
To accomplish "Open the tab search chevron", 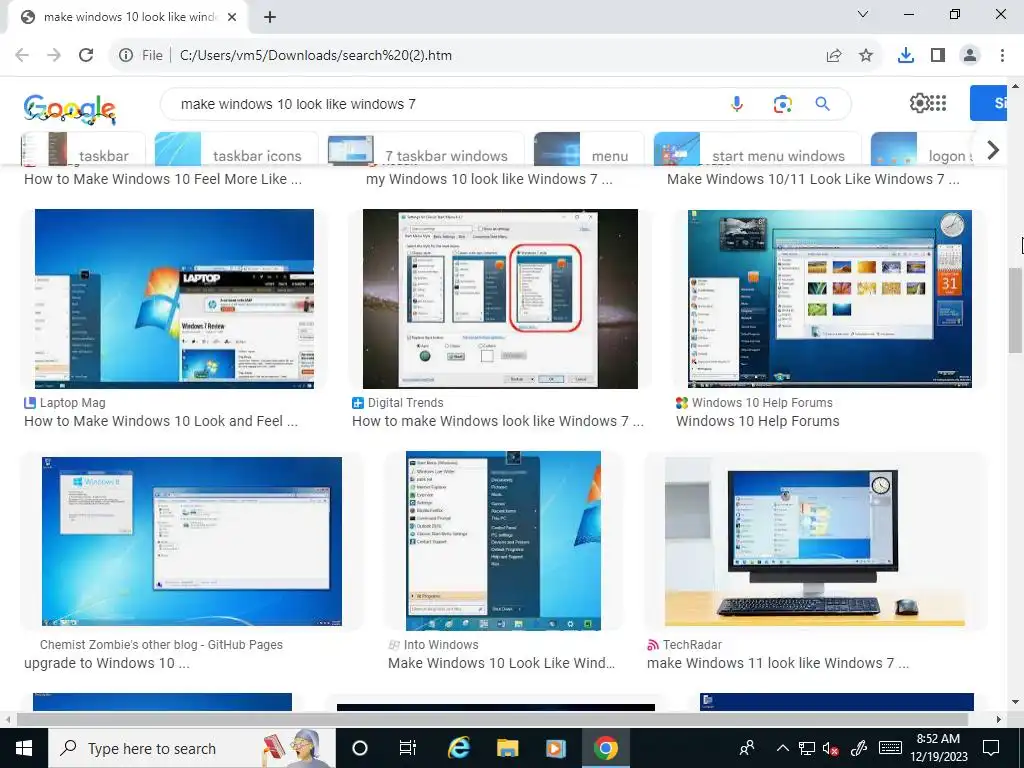I will pyautogui.click(x=863, y=14).
